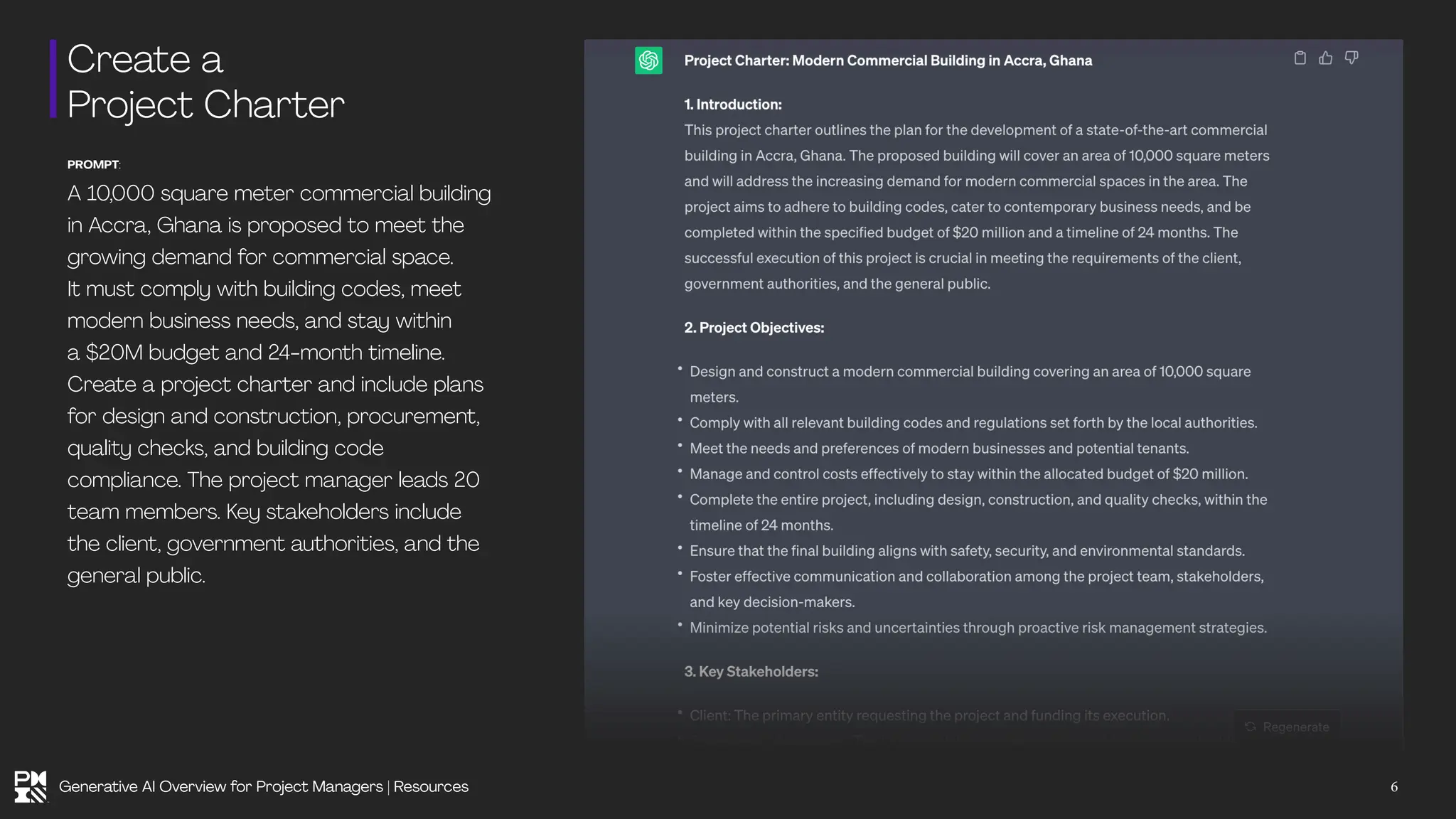The image size is (1456, 819).
Task: Click page number 6 in footer
Action: coord(1394,787)
